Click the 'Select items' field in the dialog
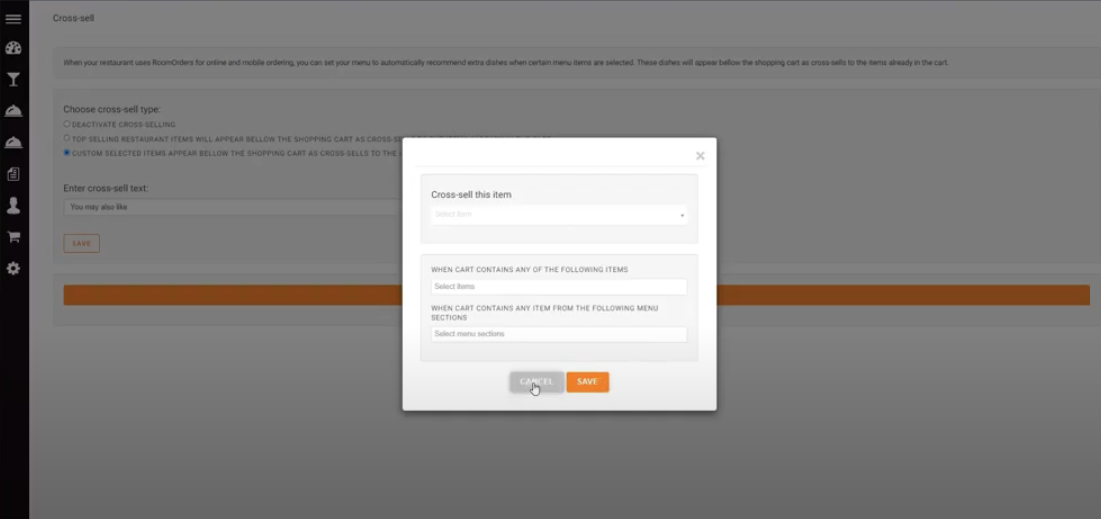This screenshot has height=519, width=1101. coord(559,287)
